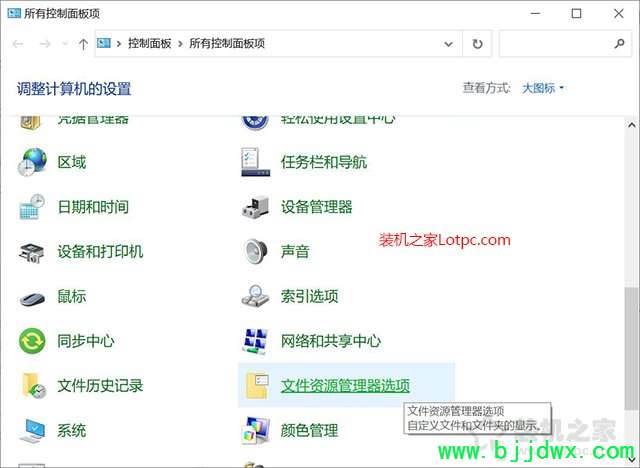This screenshot has width=640, height=468.
Task: Open the 任务栏和导航 link
Action: [x=324, y=162]
